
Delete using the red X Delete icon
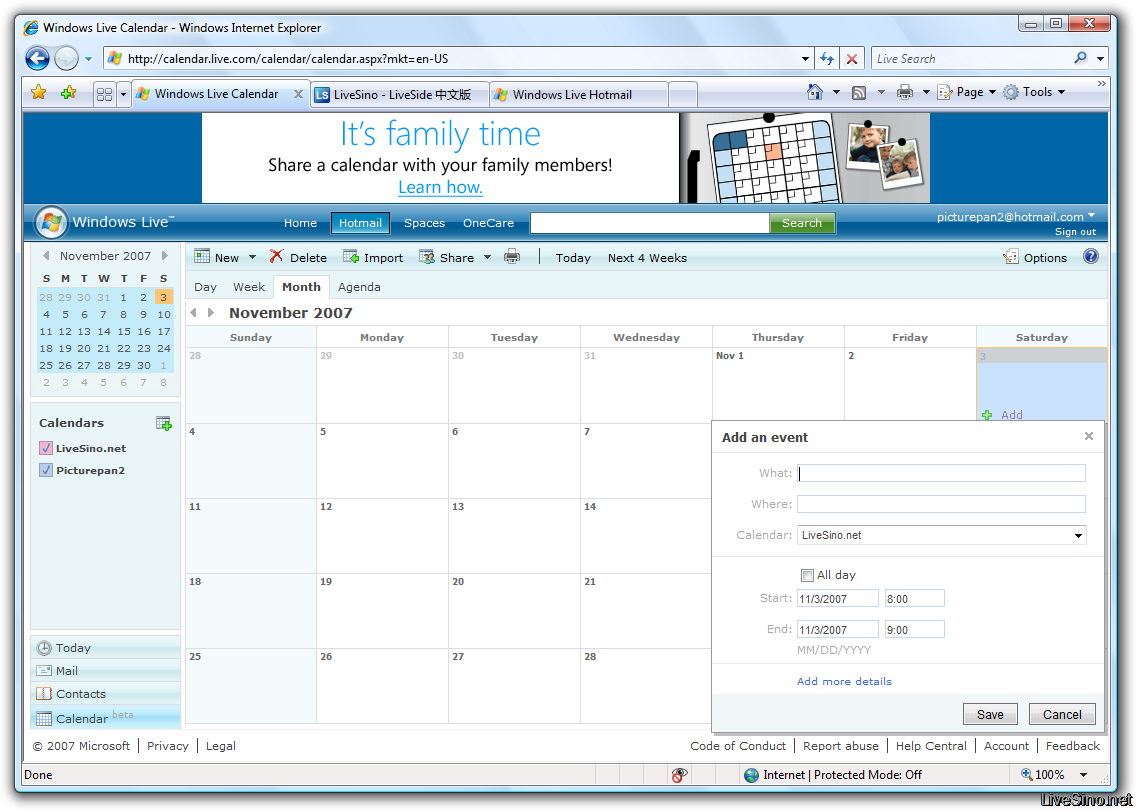pos(276,257)
